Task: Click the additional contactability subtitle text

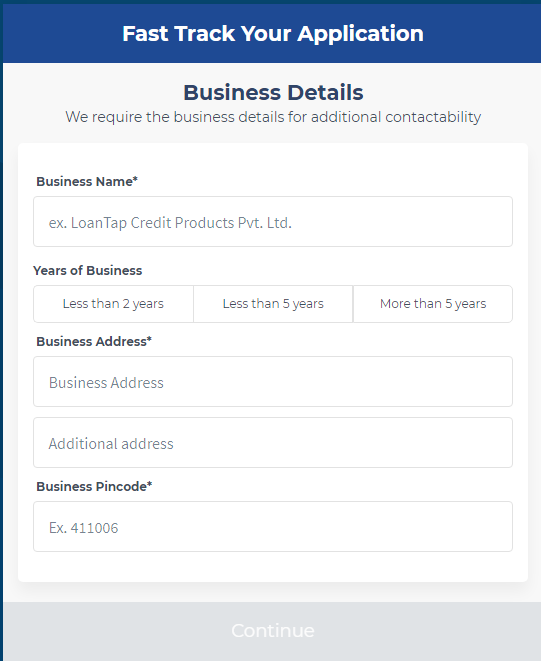Action: click(273, 117)
